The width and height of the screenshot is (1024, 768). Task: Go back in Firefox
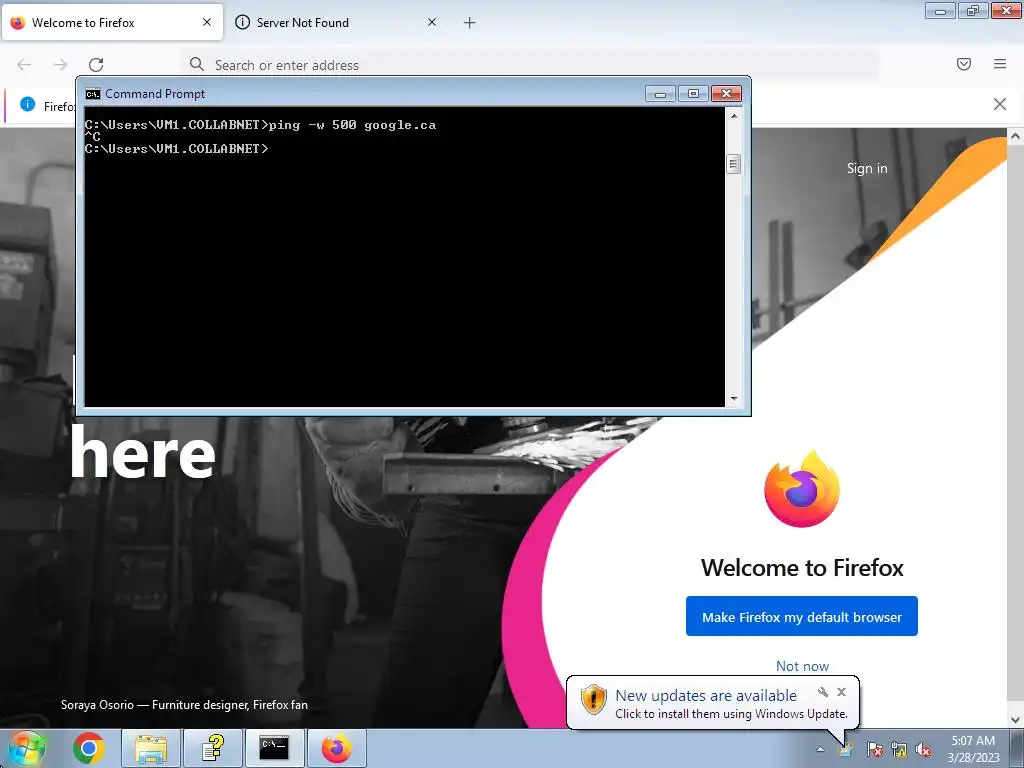pyautogui.click(x=24, y=65)
